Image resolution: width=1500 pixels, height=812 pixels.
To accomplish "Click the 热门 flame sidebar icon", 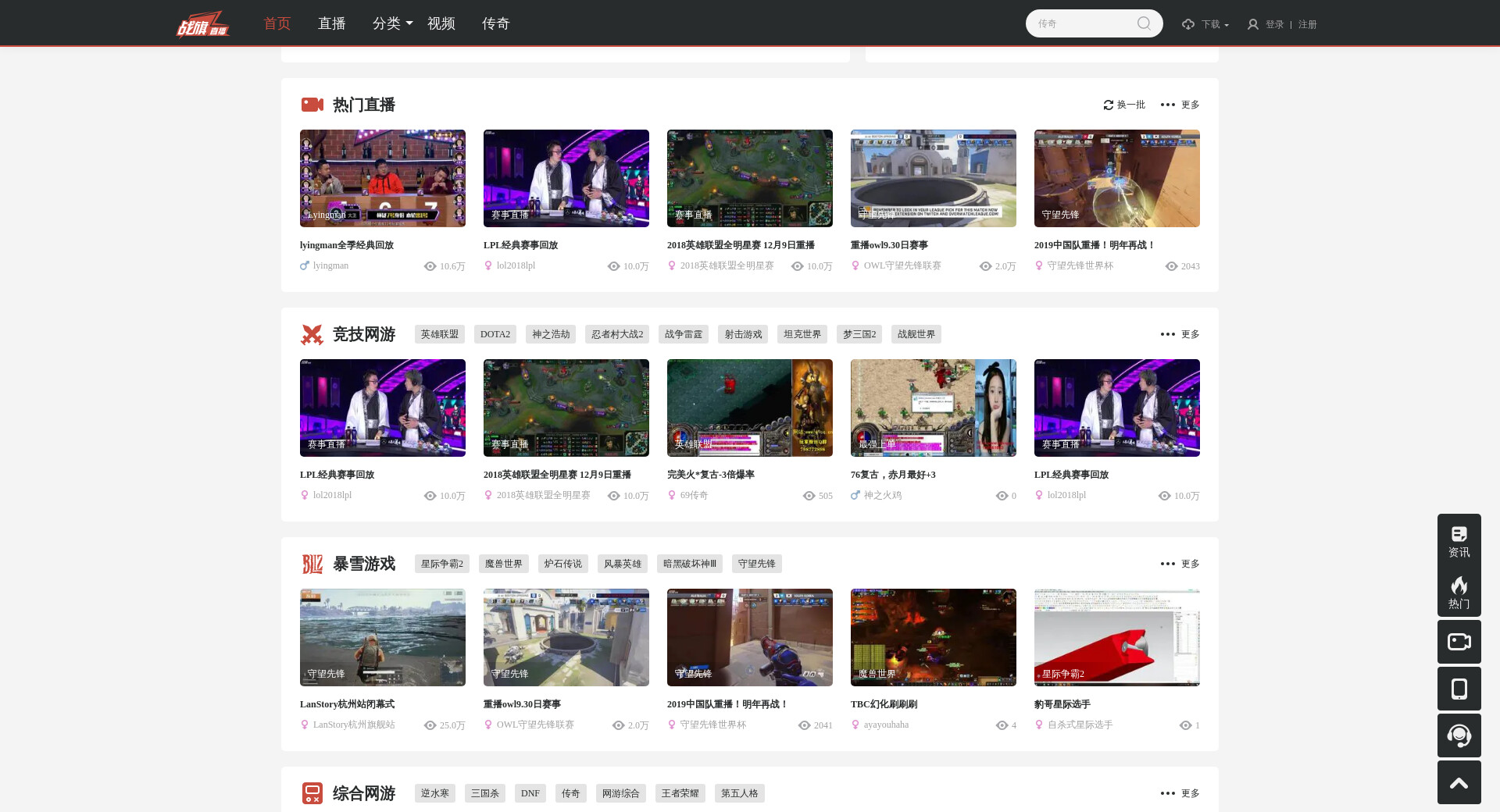I will click(x=1459, y=592).
